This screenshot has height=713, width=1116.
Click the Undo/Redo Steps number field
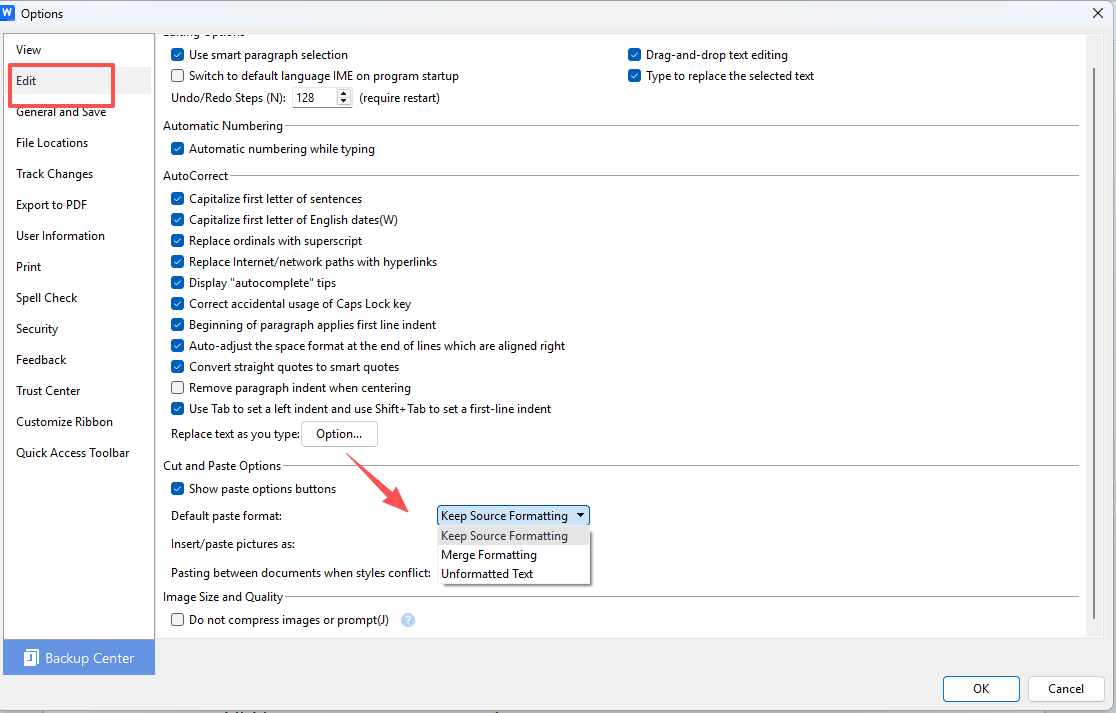314,98
